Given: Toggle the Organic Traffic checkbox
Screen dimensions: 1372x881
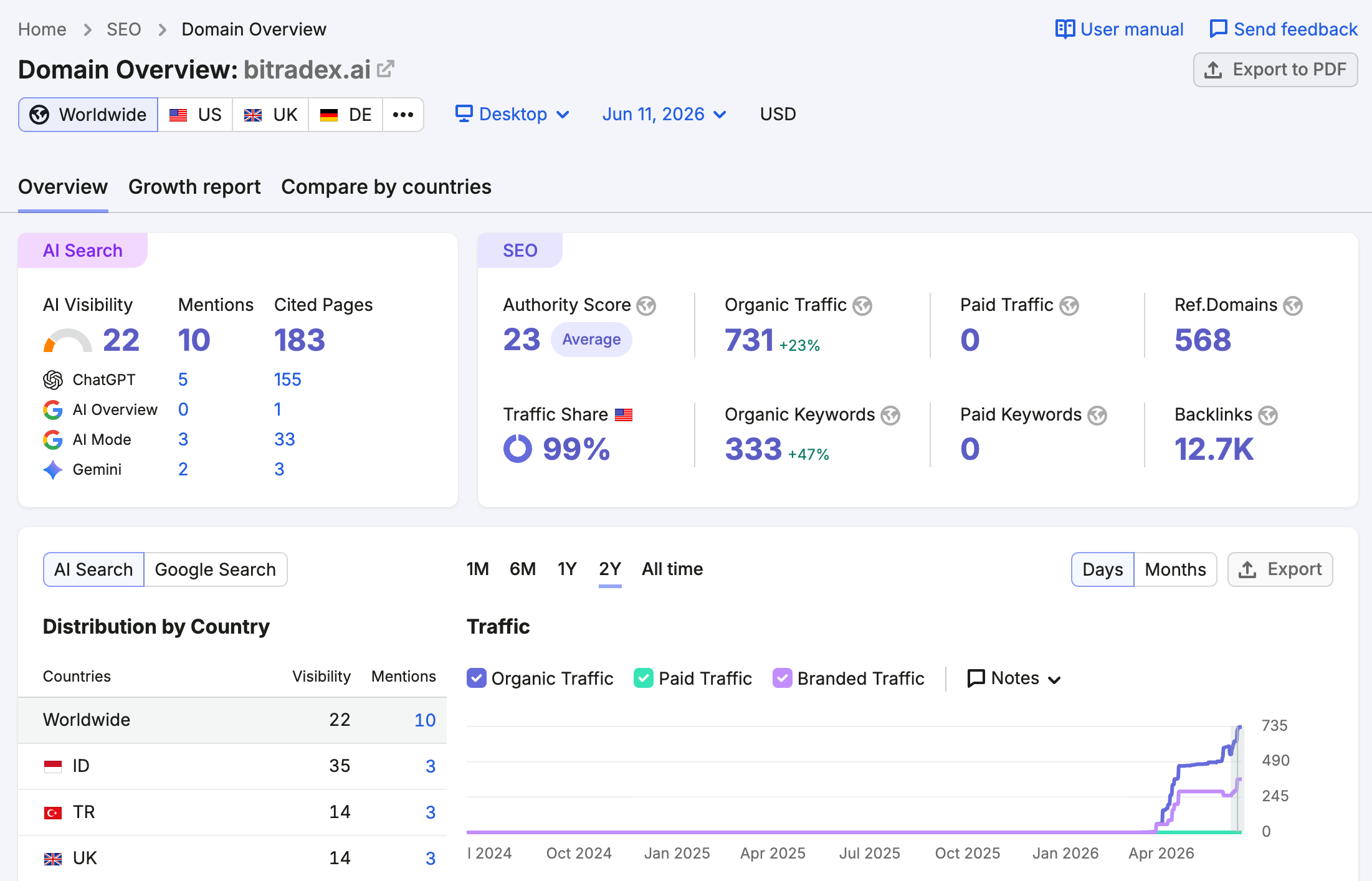Looking at the screenshot, I should [477, 678].
